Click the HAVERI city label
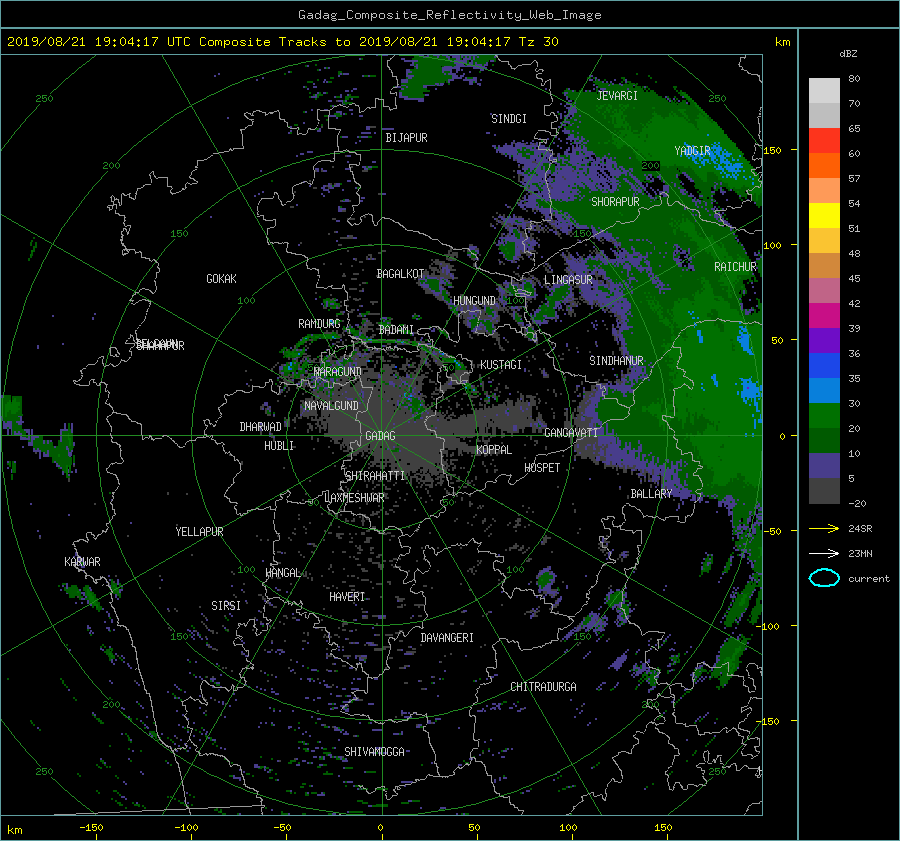 (347, 597)
